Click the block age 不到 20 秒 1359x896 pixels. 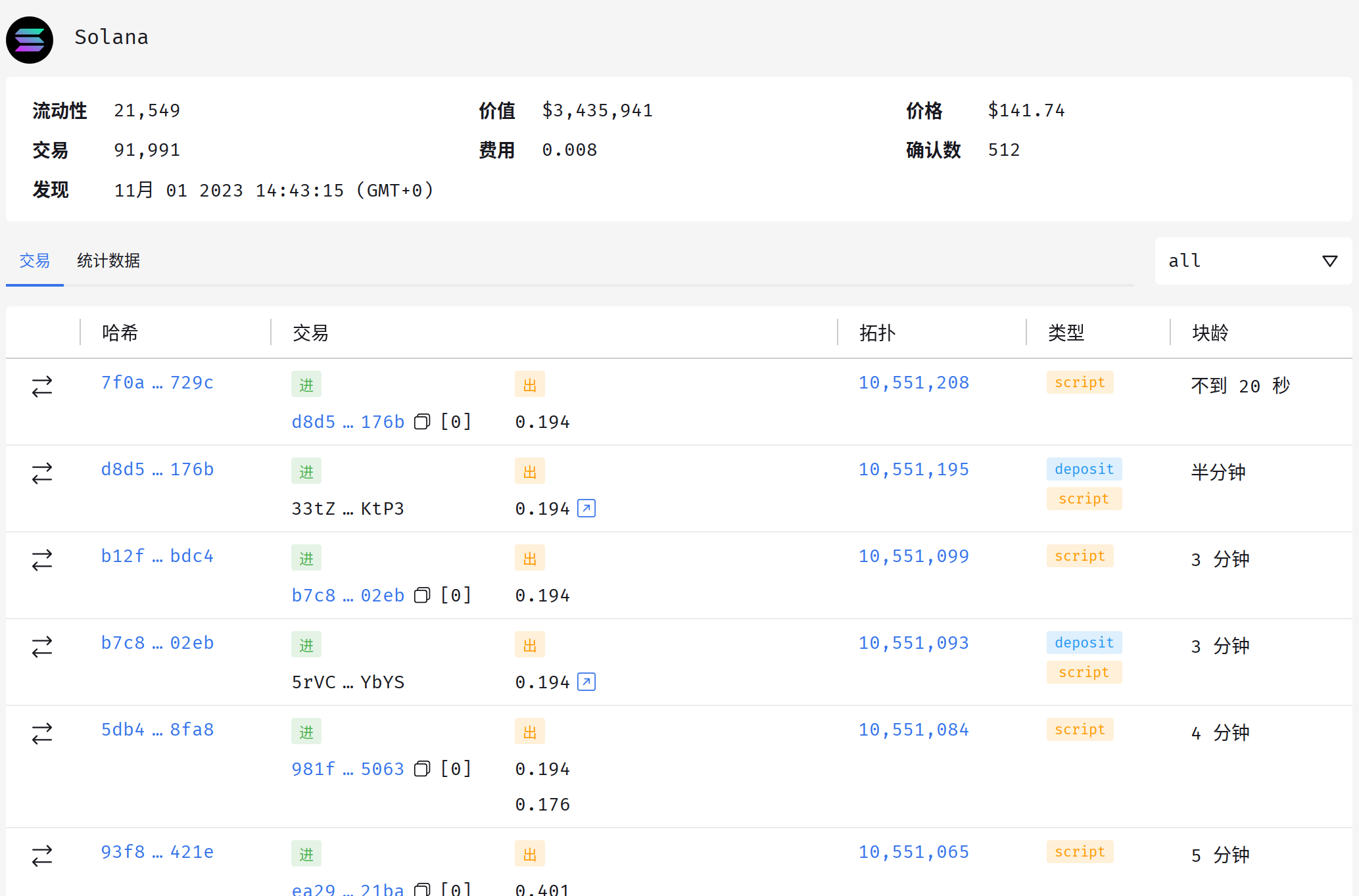1241,385
